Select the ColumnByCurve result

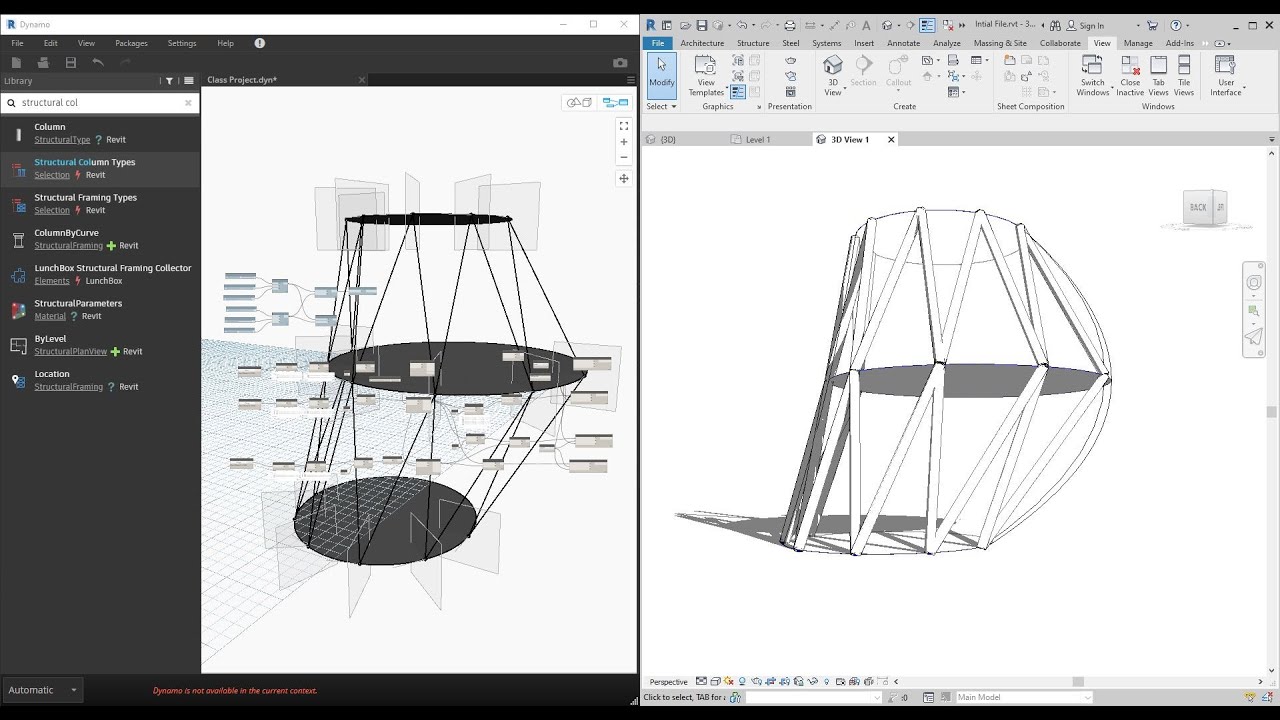coord(100,239)
